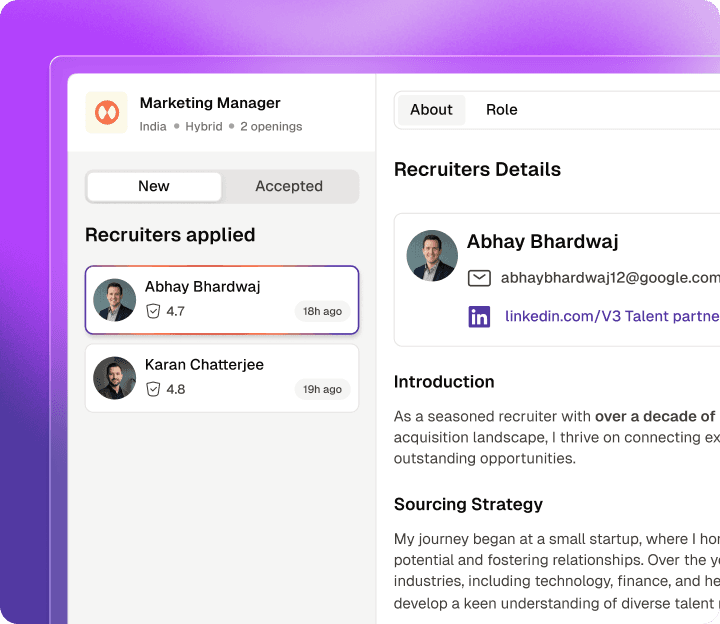720x624 pixels.
Task: Click the Sourcing Strategy section heading
Action: coord(468,504)
